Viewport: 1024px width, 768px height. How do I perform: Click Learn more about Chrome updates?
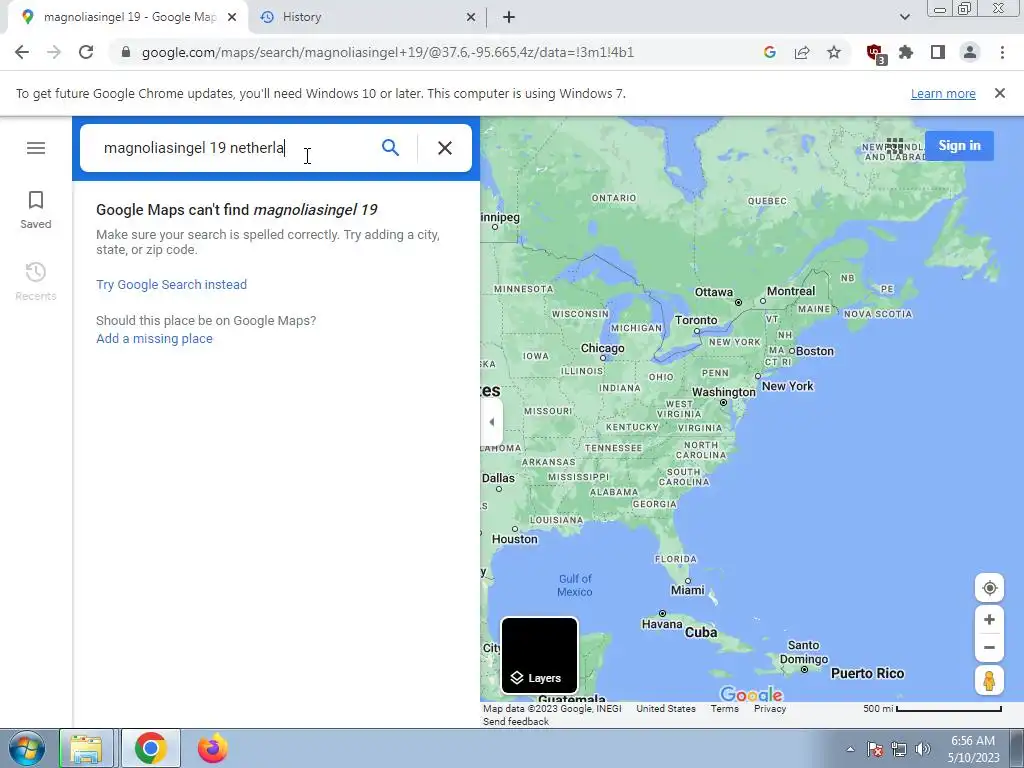(x=943, y=93)
